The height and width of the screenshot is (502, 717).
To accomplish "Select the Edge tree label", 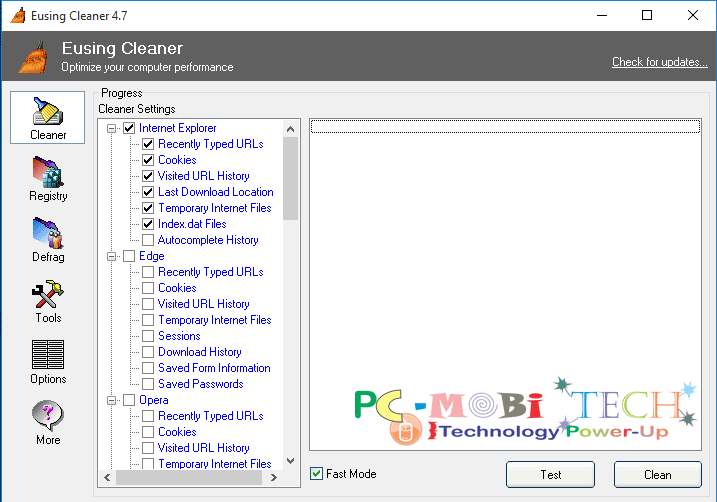I will [x=151, y=256].
